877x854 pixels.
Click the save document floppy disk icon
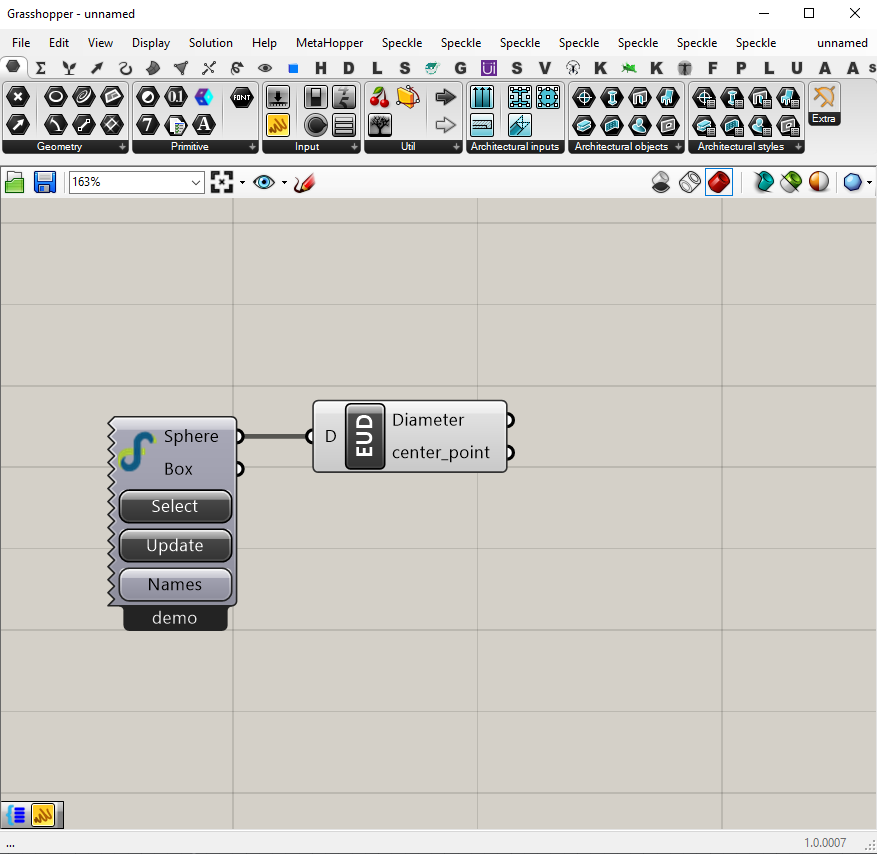[x=45, y=182]
